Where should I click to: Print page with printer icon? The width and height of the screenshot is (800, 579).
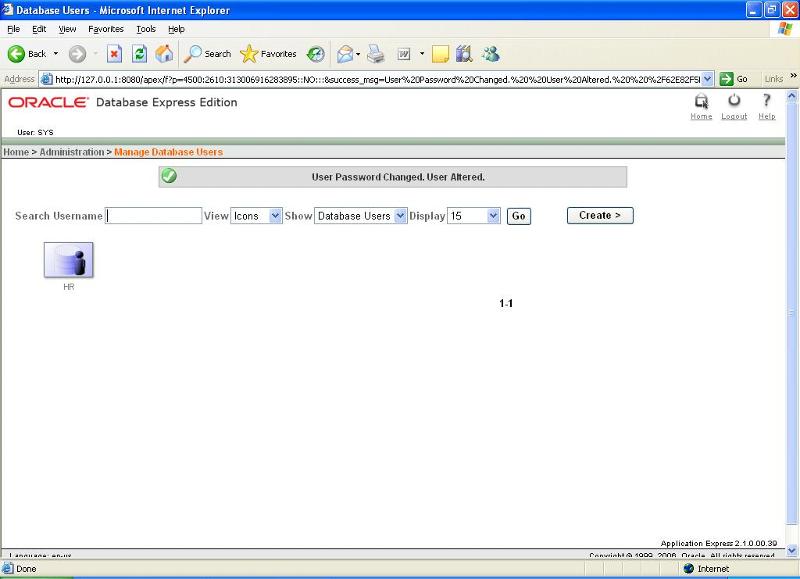tap(376, 54)
